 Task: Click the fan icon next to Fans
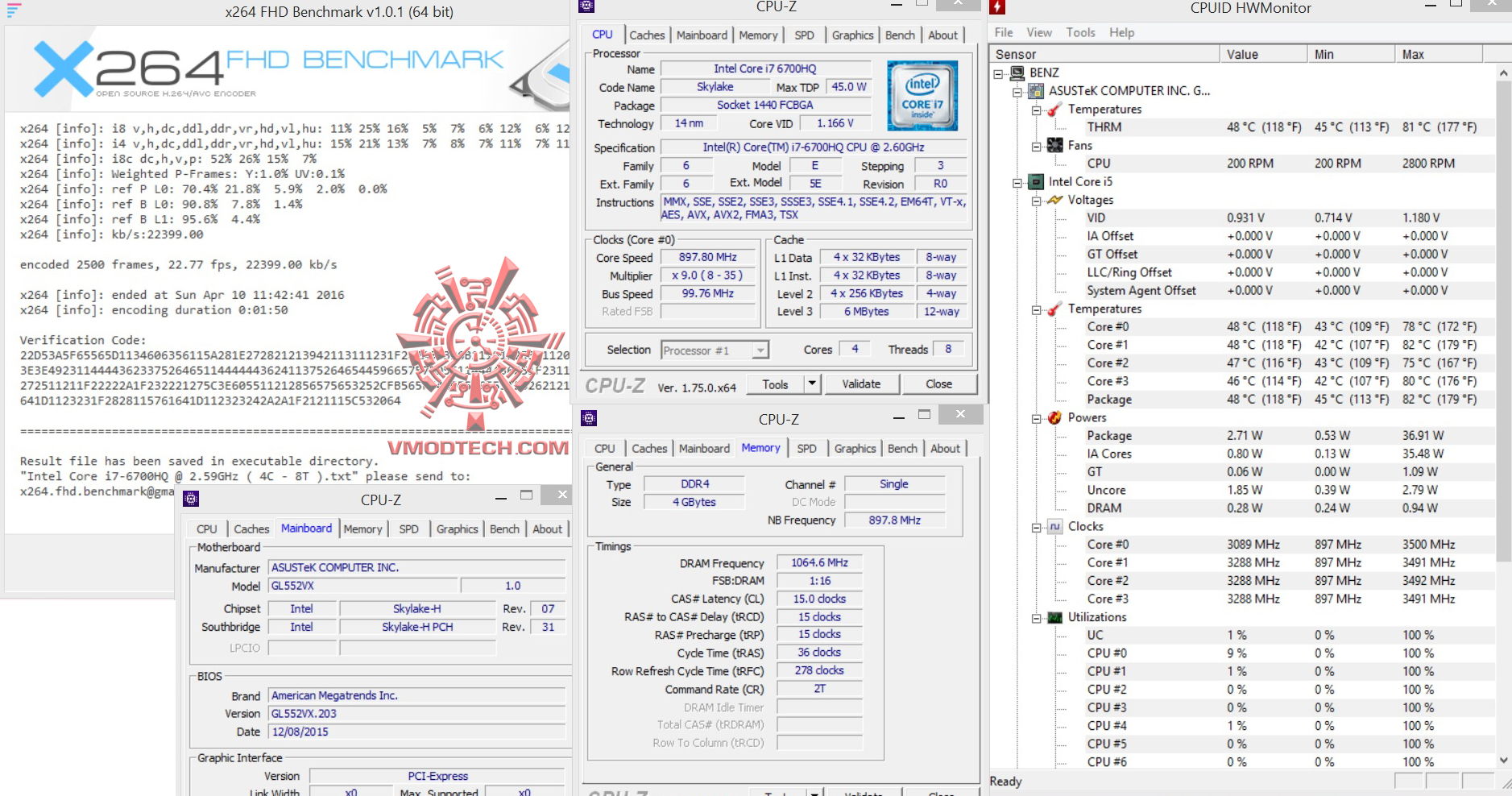pos(1054,145)
